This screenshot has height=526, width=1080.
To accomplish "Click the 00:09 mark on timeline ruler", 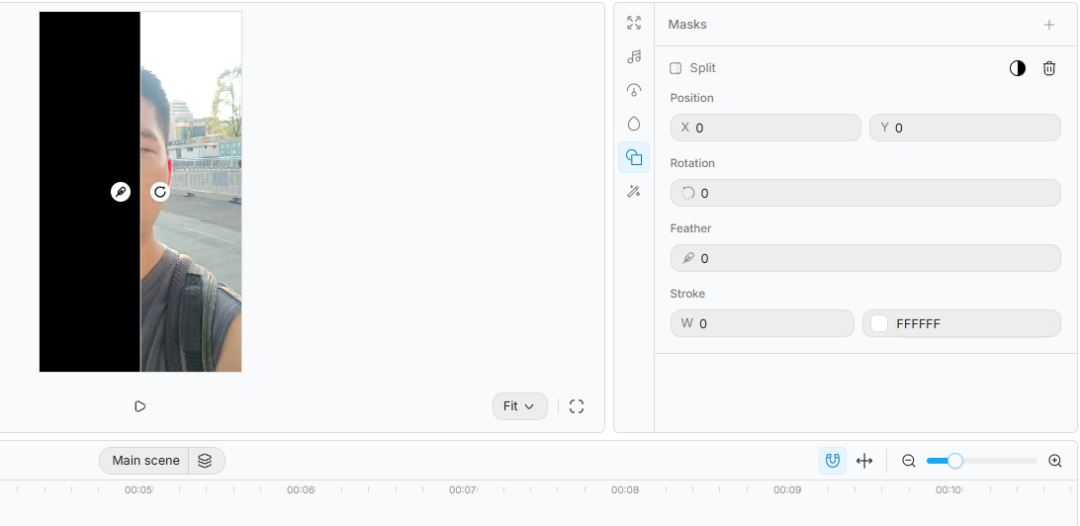I will 787,490.
